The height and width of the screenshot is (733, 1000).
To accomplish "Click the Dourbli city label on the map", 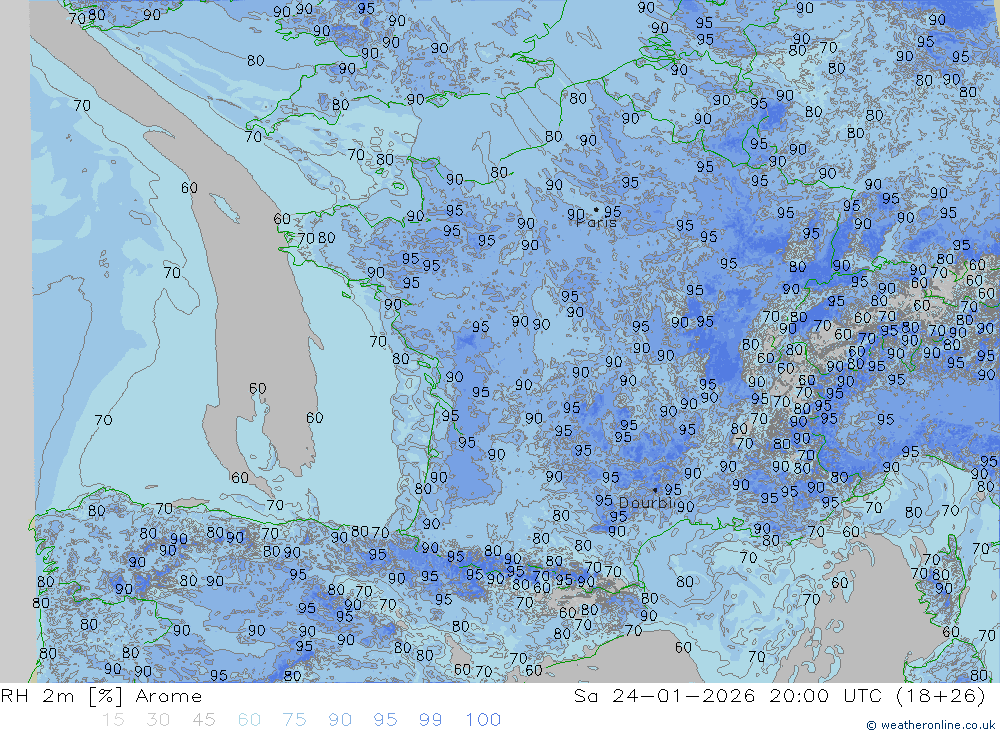I will click(x=647, y=503).
